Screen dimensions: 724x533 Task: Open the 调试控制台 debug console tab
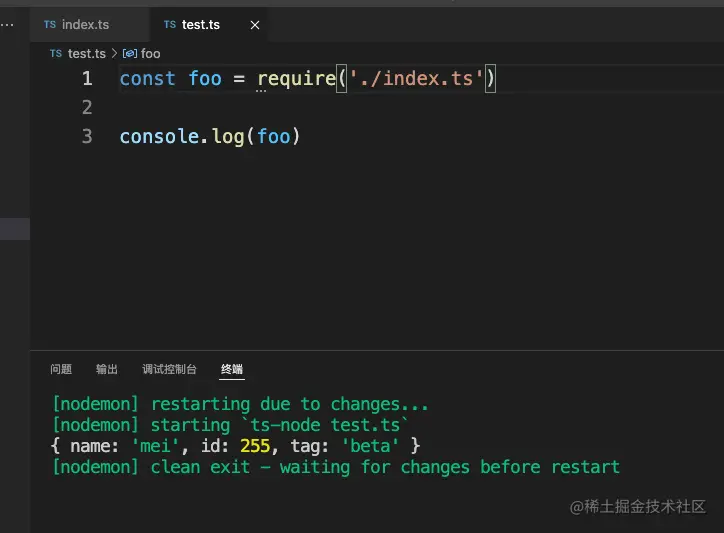[x=169, y=369]
